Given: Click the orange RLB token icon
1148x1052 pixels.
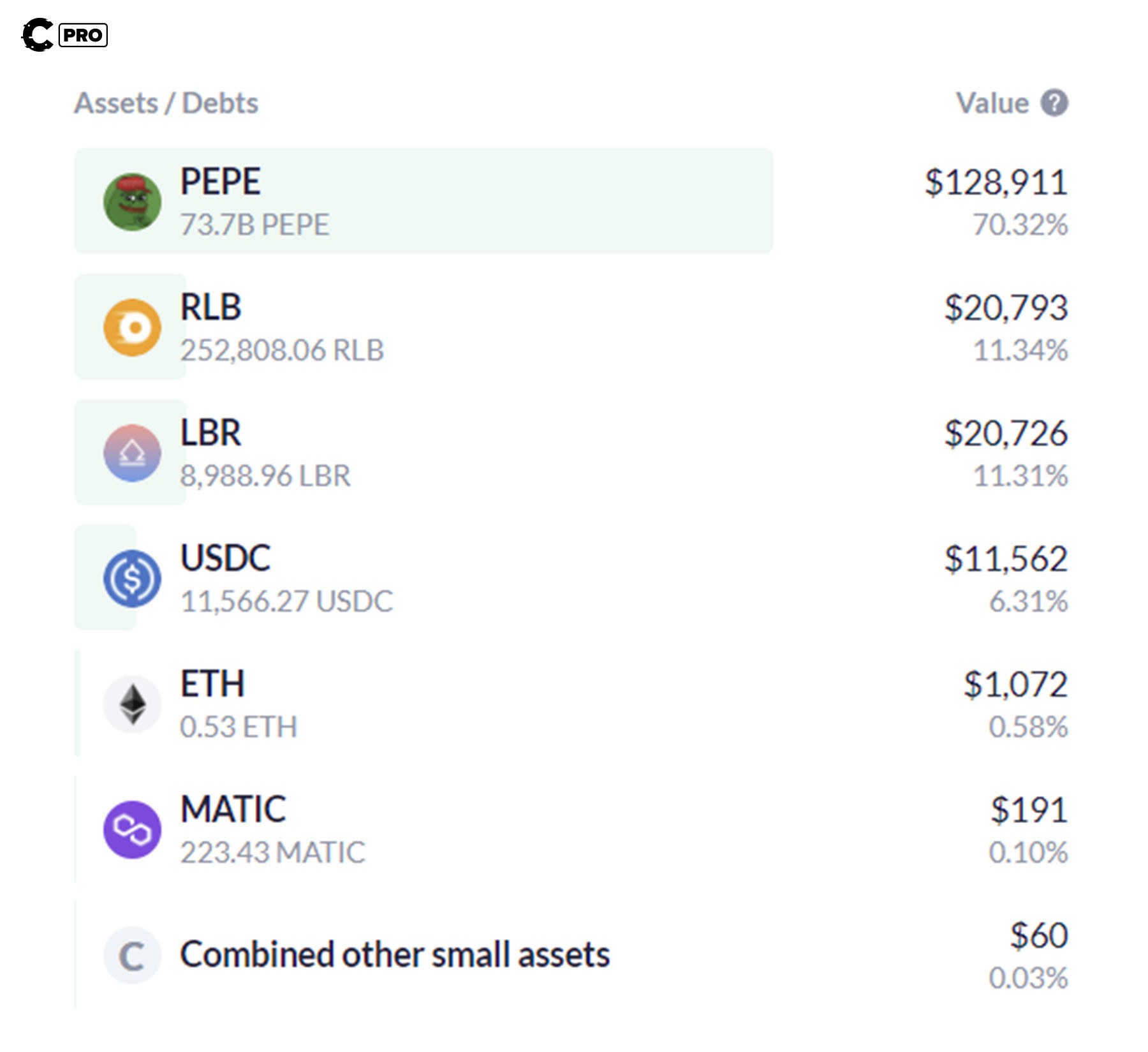Looking at the screenshot, I should pyautogui.click(x=132, y=327).
